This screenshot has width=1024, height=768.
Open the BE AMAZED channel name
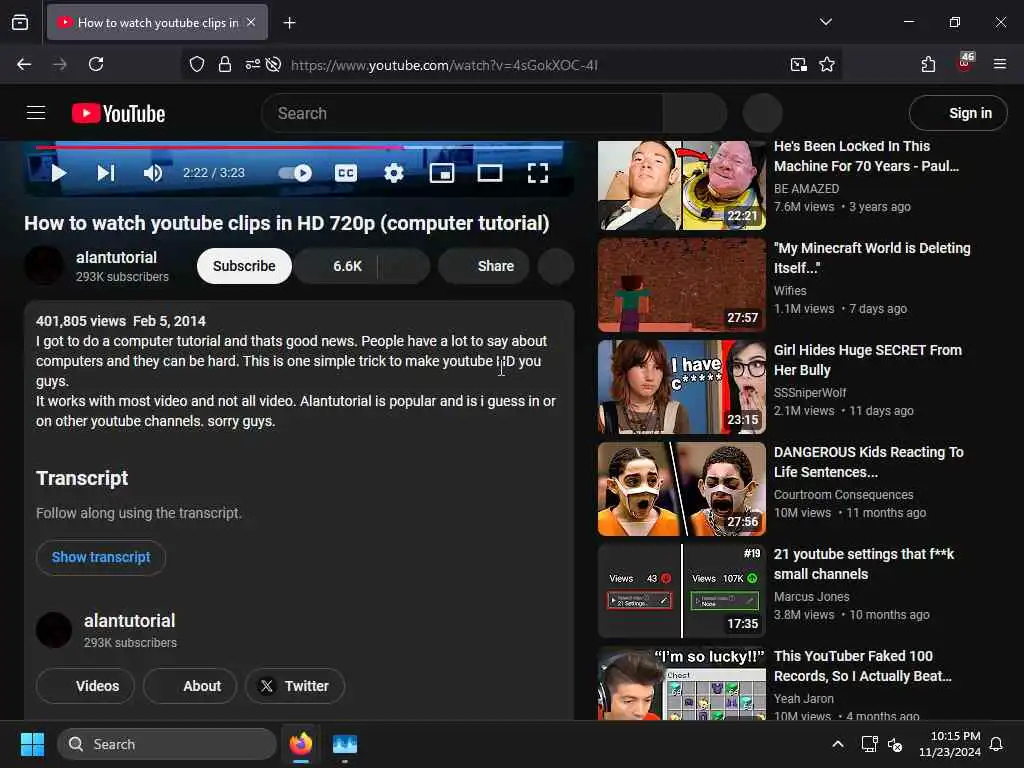tap(807, 189)
